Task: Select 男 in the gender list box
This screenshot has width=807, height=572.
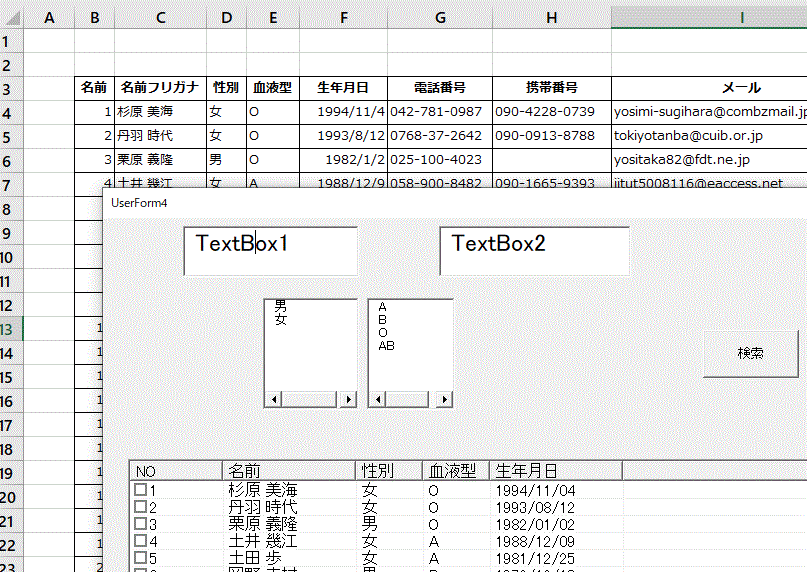Action: (281, 307)
